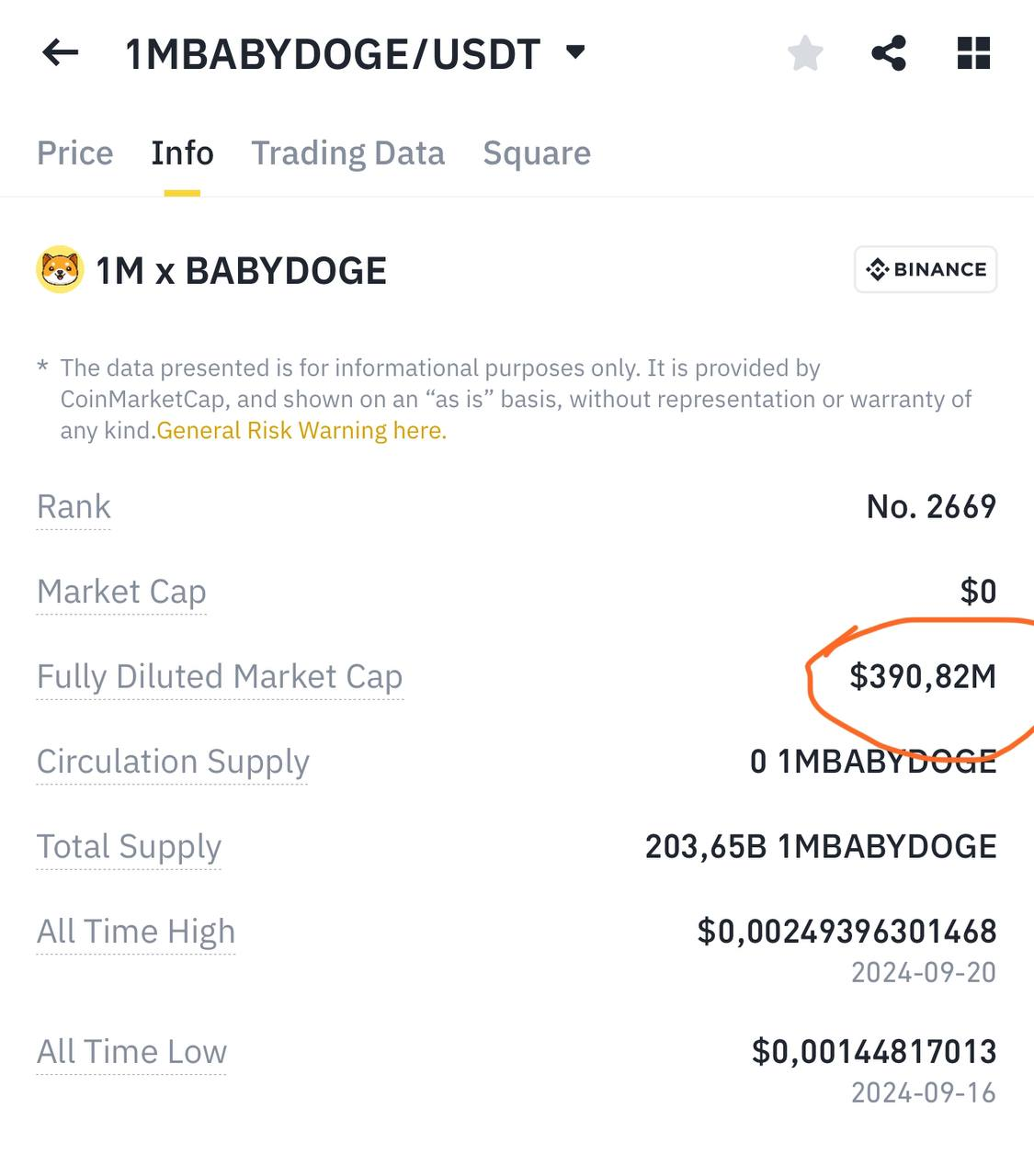
Task: Tap the Binance badge button
Action: (925, 269)
